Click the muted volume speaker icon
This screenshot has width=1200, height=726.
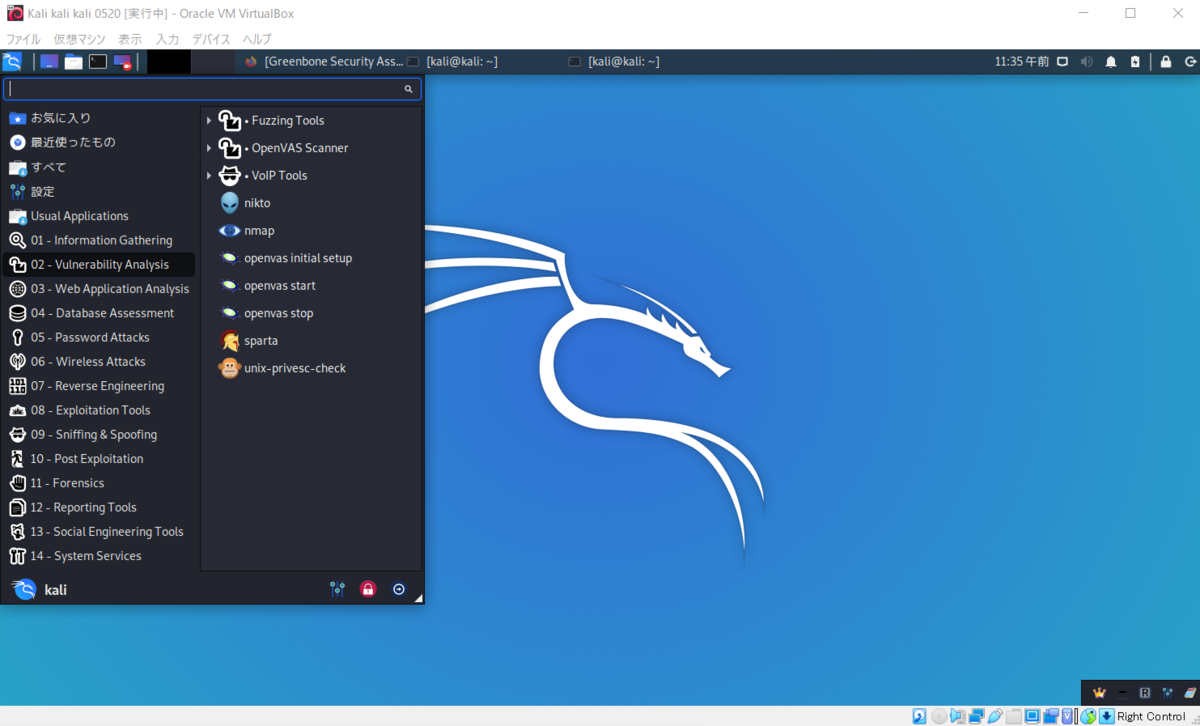click(1087, 61)
